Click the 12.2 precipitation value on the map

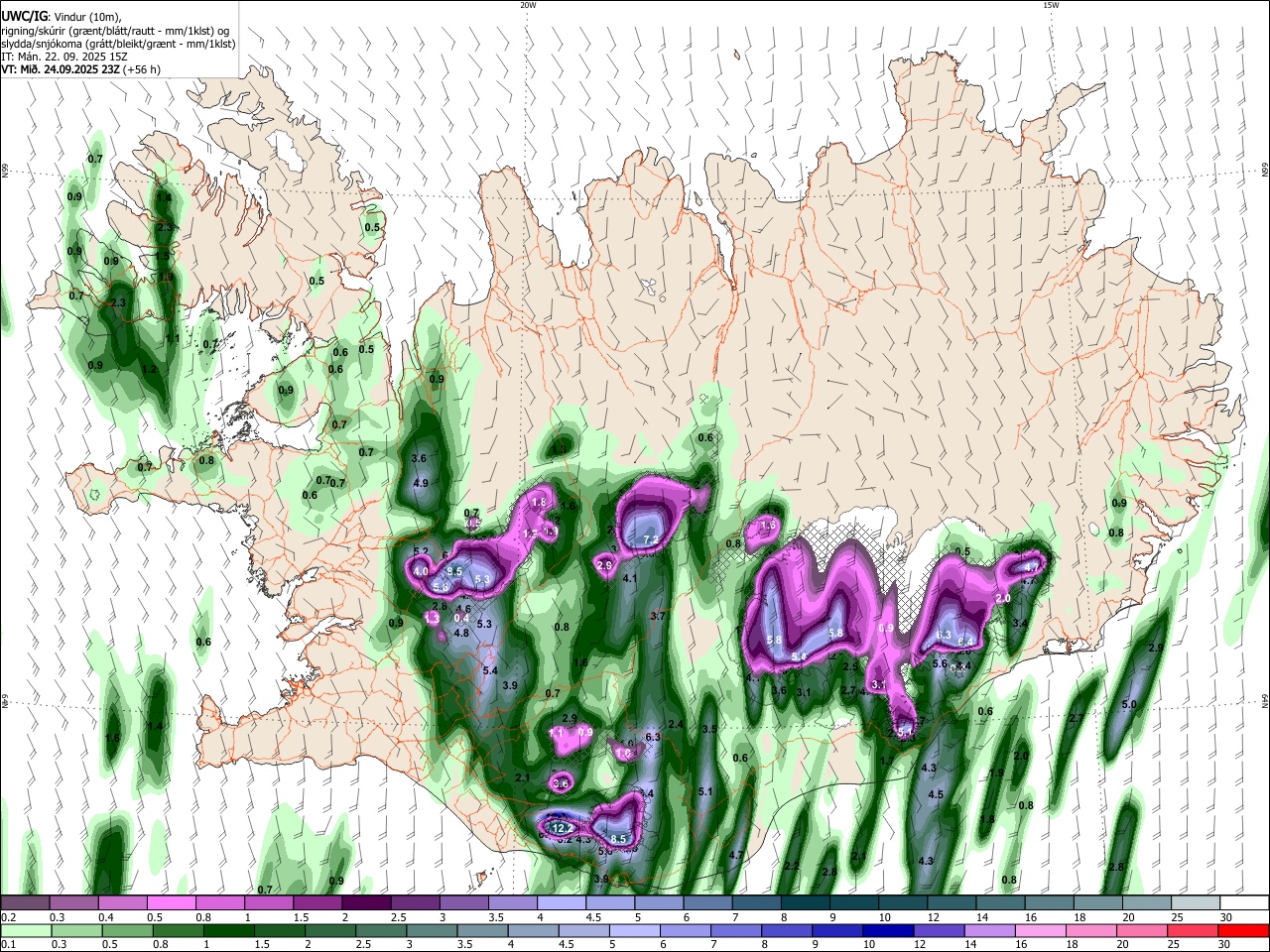(x=563, y=828)
